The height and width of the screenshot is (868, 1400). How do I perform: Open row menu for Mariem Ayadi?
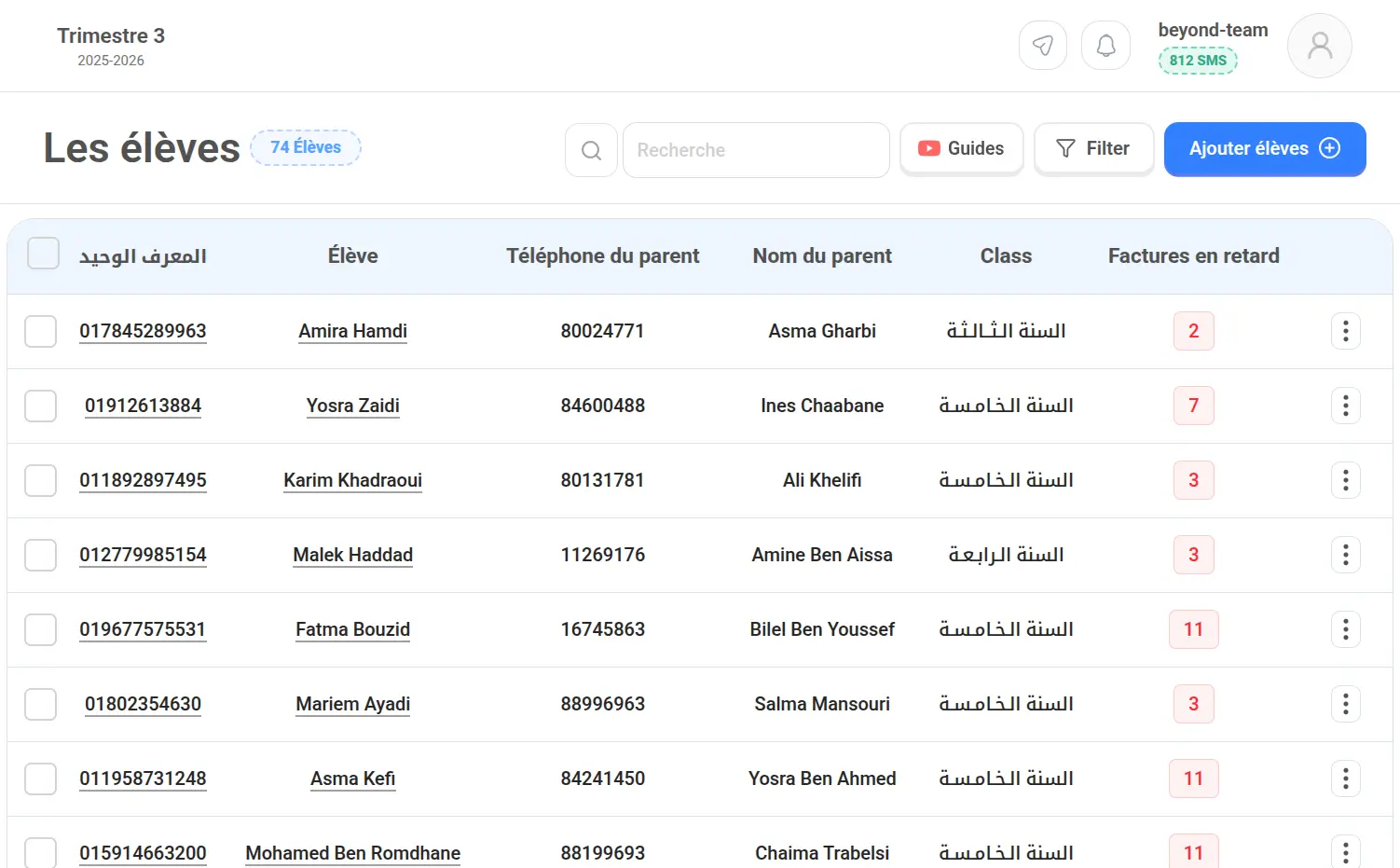click(x=1346, y=704)
